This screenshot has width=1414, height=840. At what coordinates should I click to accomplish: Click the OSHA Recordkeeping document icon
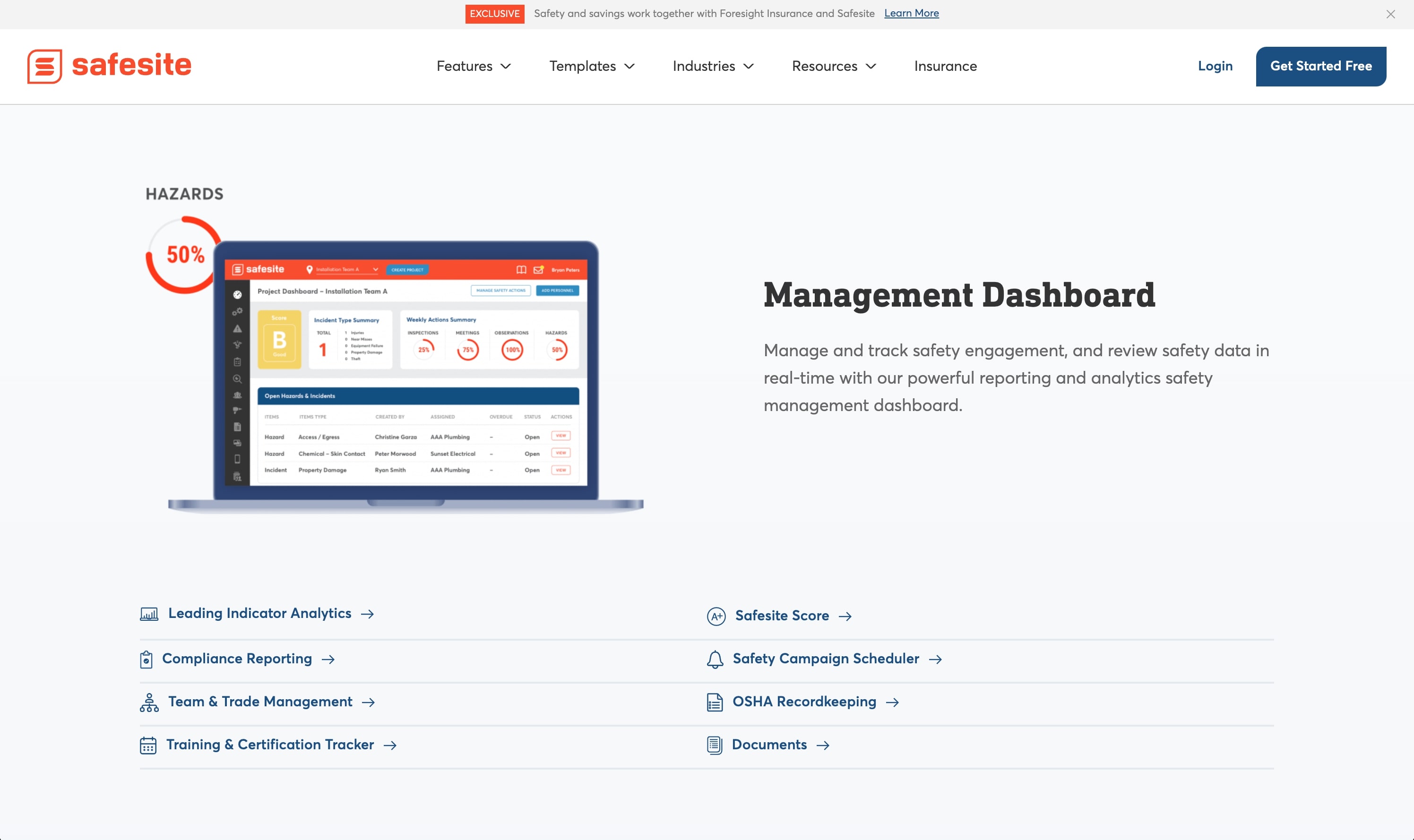[715, 702]
